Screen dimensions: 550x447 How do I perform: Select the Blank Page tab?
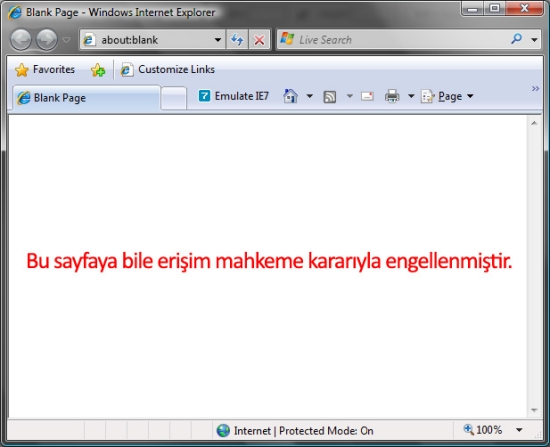pyautogui.click(x=86, y=98)
